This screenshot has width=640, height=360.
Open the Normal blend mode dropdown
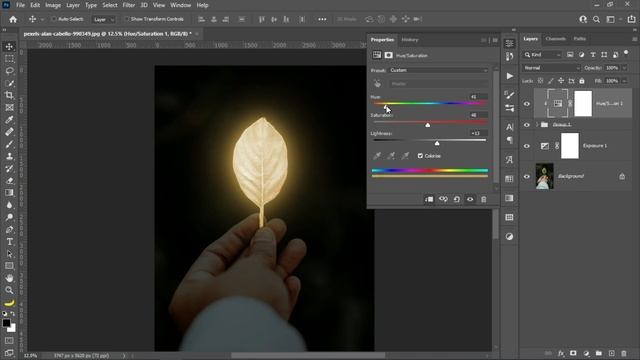[x=551, y=68]
